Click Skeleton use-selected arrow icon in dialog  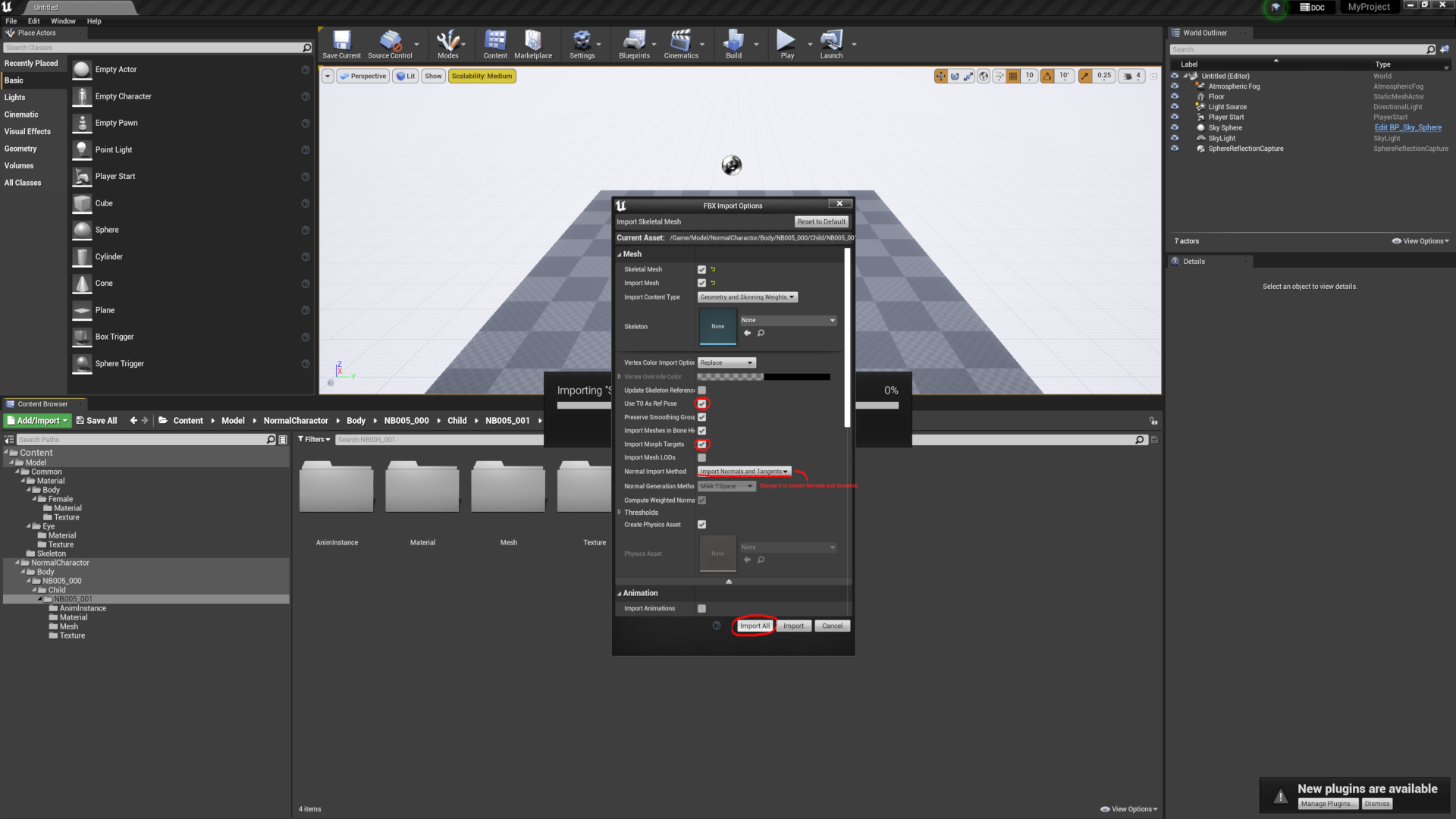(747, 333)
